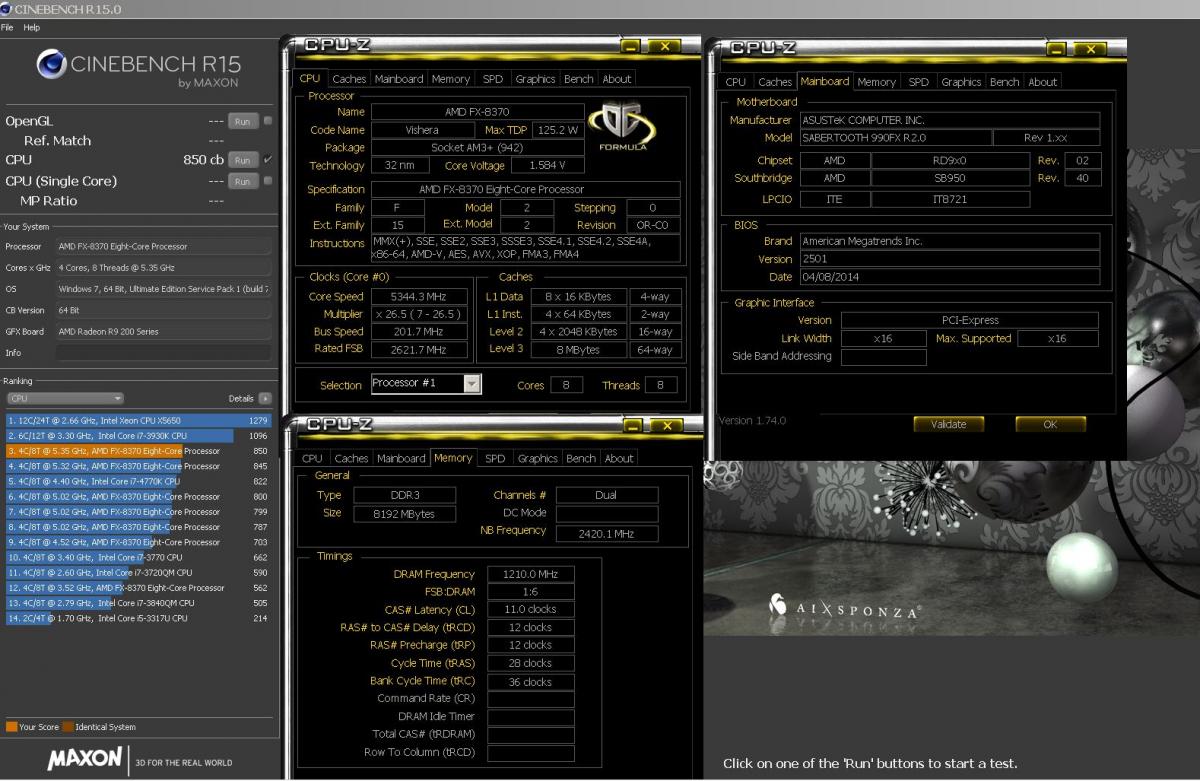
Task: Select ranking row 9 at 4.52 GHz
Action: [139, 542]
